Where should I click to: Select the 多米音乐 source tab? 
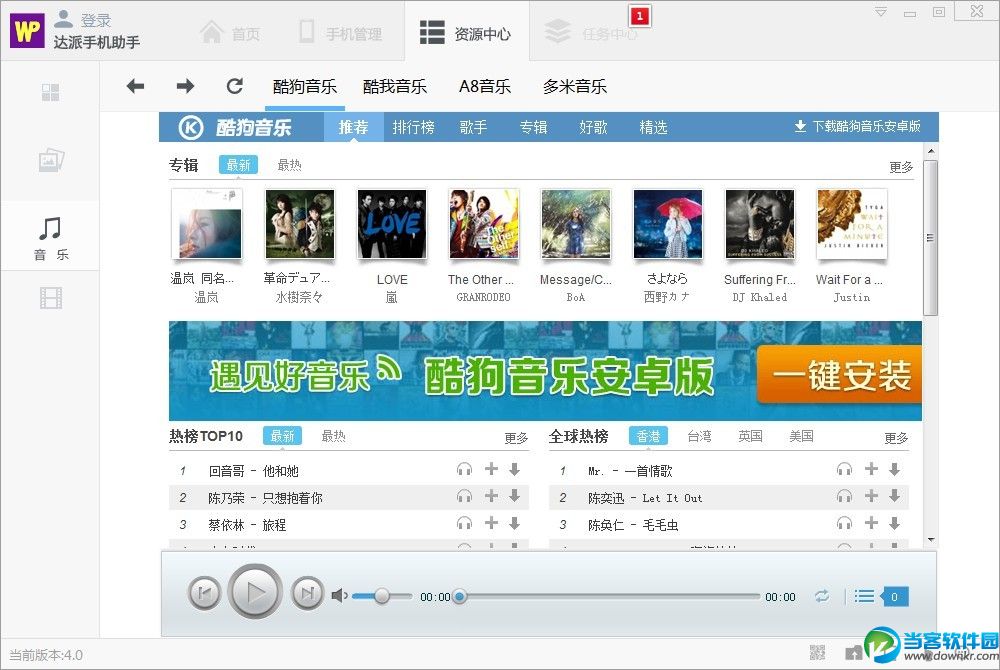(x=575, y=87)
